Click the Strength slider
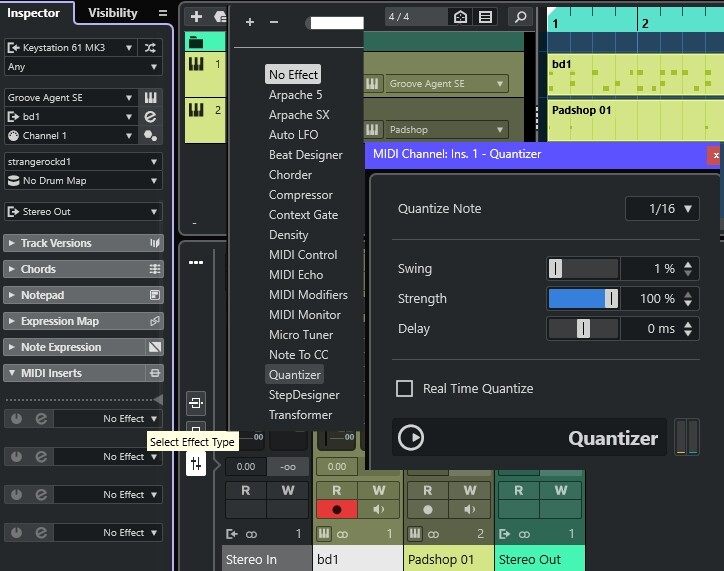 [583, 299]
